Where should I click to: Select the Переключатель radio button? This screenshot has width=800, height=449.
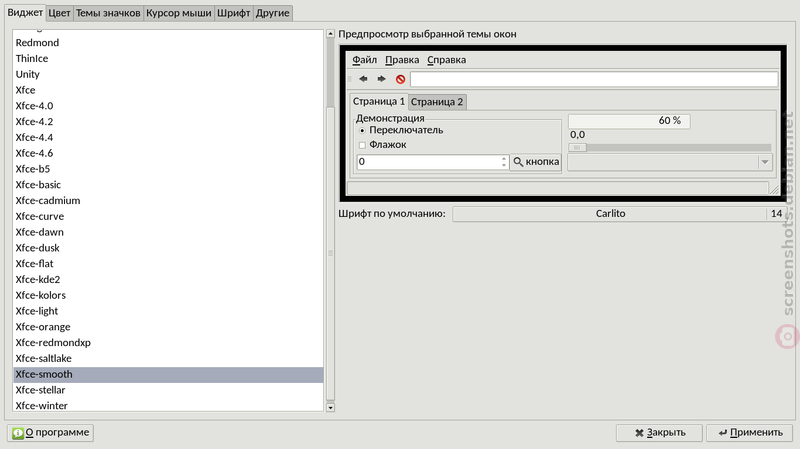[x=362, y=131]
